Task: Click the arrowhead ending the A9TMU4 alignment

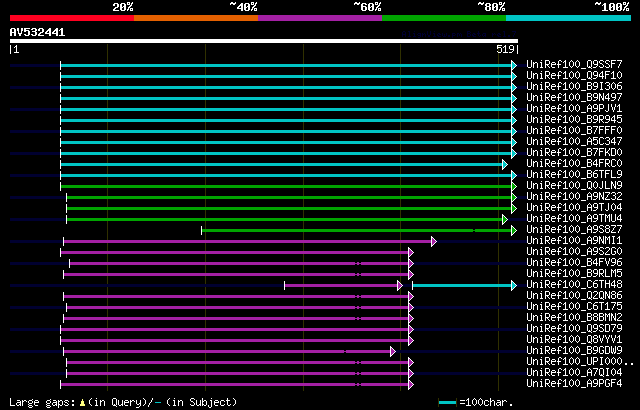Action: click(x=505, y=219)
